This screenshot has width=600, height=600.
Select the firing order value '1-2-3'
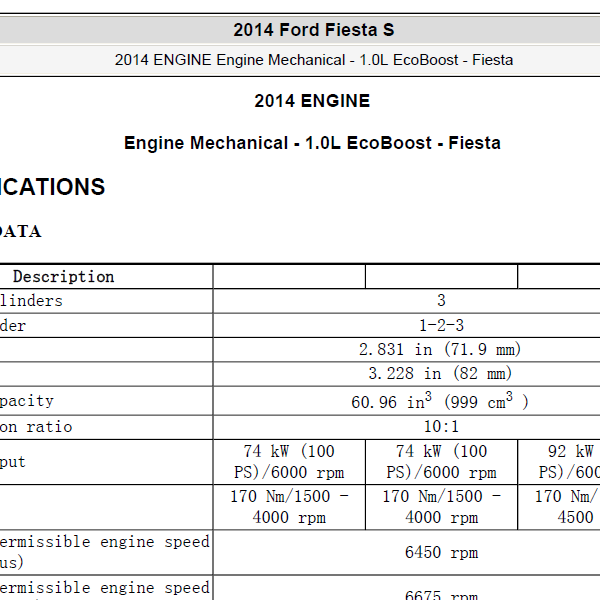point(441,326)
